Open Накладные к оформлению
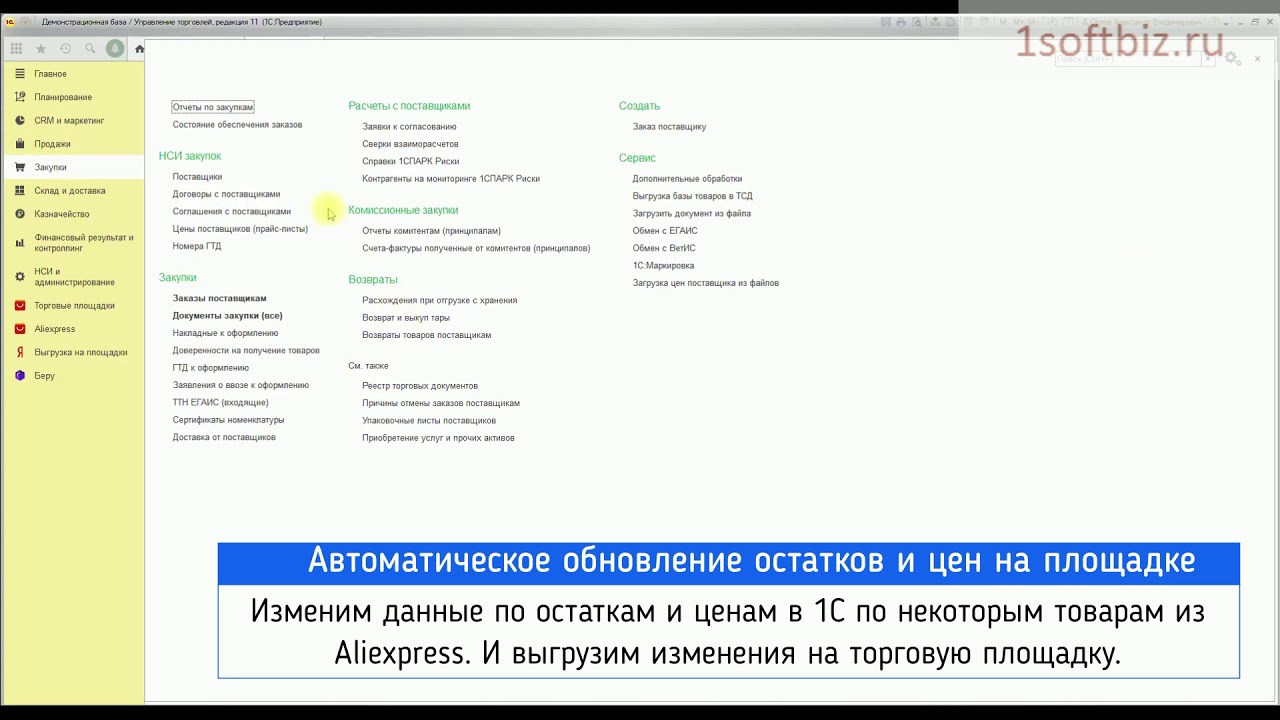This screenshot has width=1280, height=720. click(225, 333)
